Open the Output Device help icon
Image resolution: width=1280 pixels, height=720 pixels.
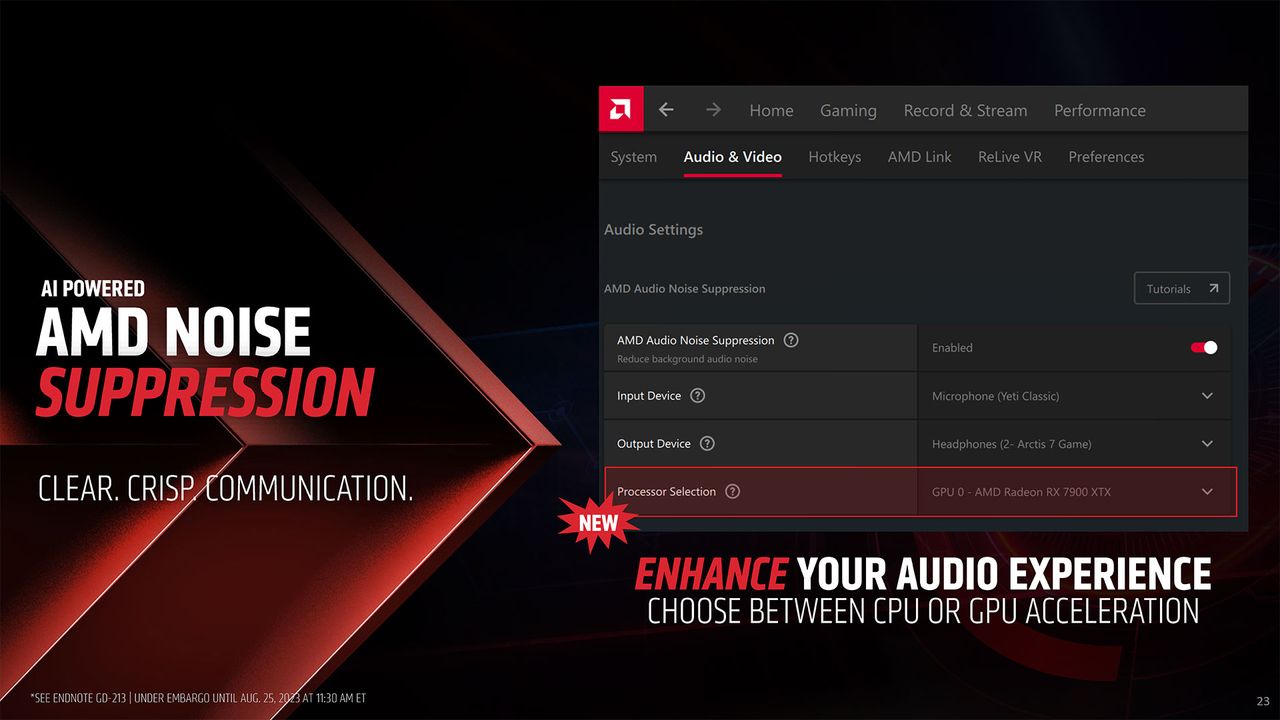[x=707, y=444]
